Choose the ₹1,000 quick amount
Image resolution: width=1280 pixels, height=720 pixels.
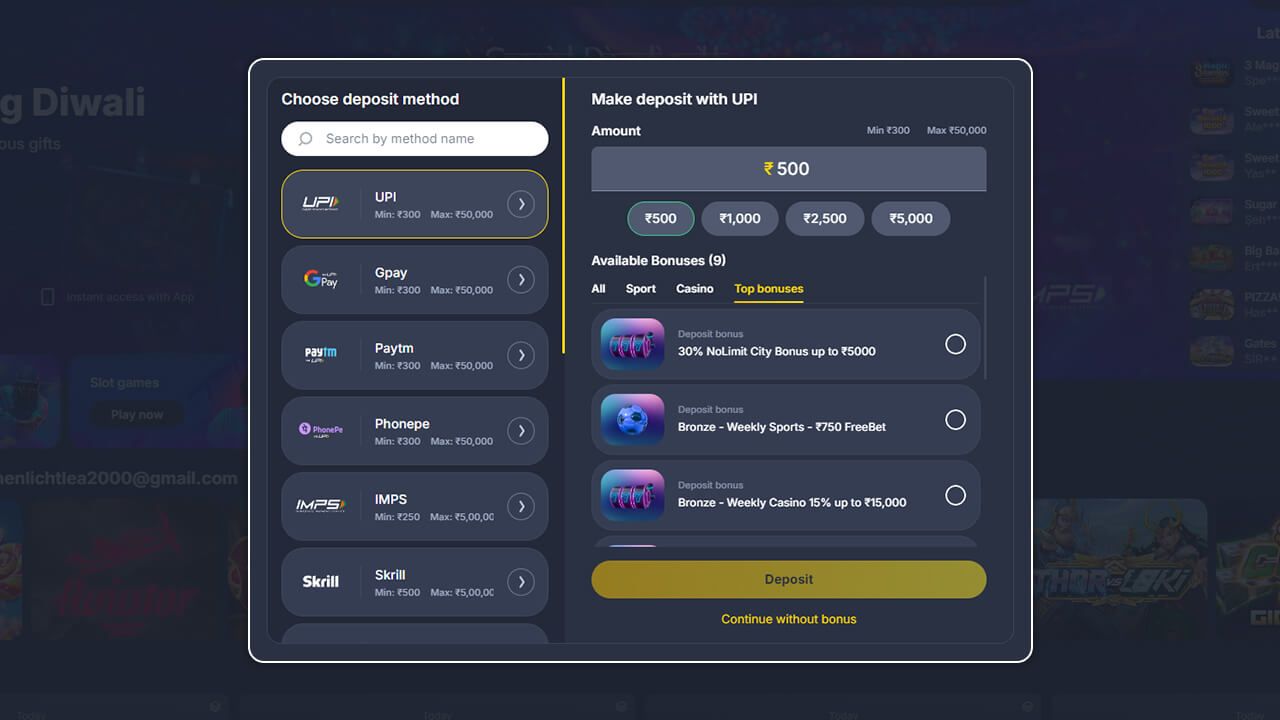[x=740, y=219]
